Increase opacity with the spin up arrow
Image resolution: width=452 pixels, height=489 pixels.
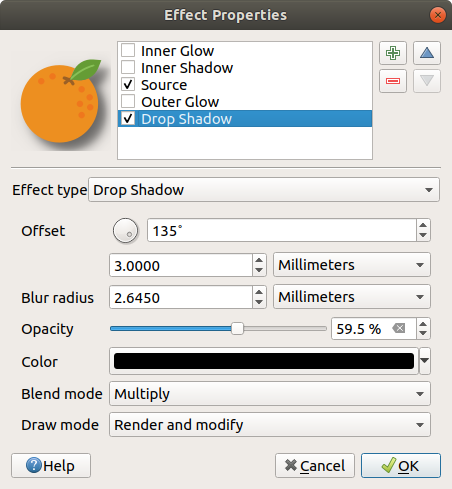coord(423,324)
